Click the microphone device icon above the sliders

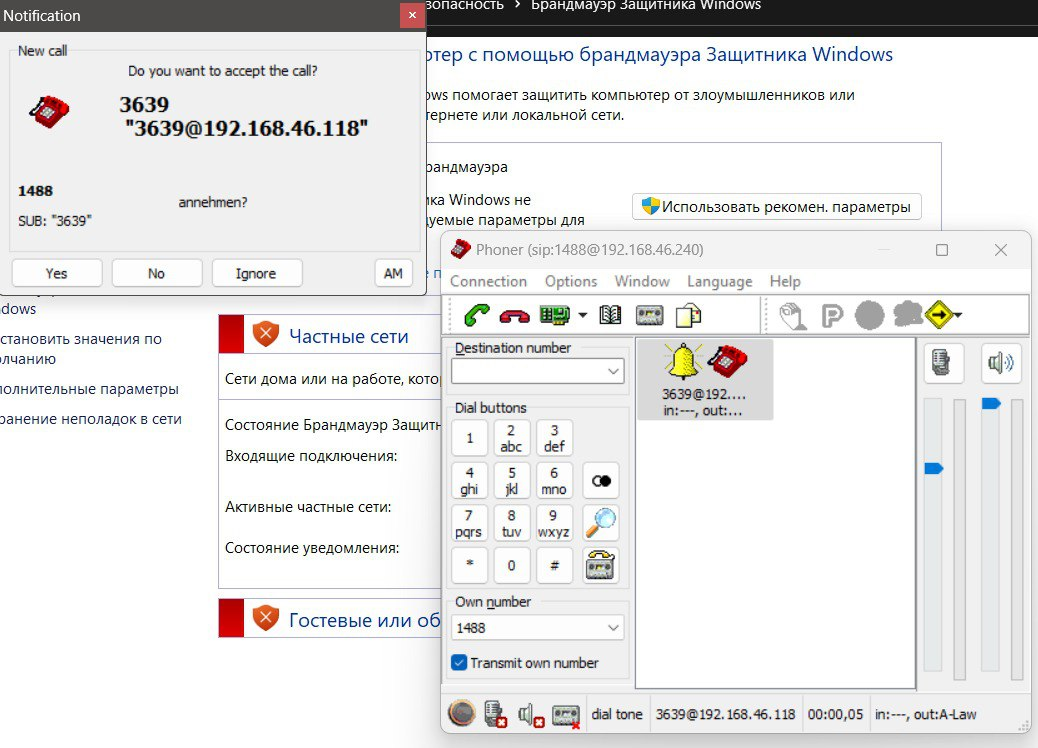tap(942, 363)
